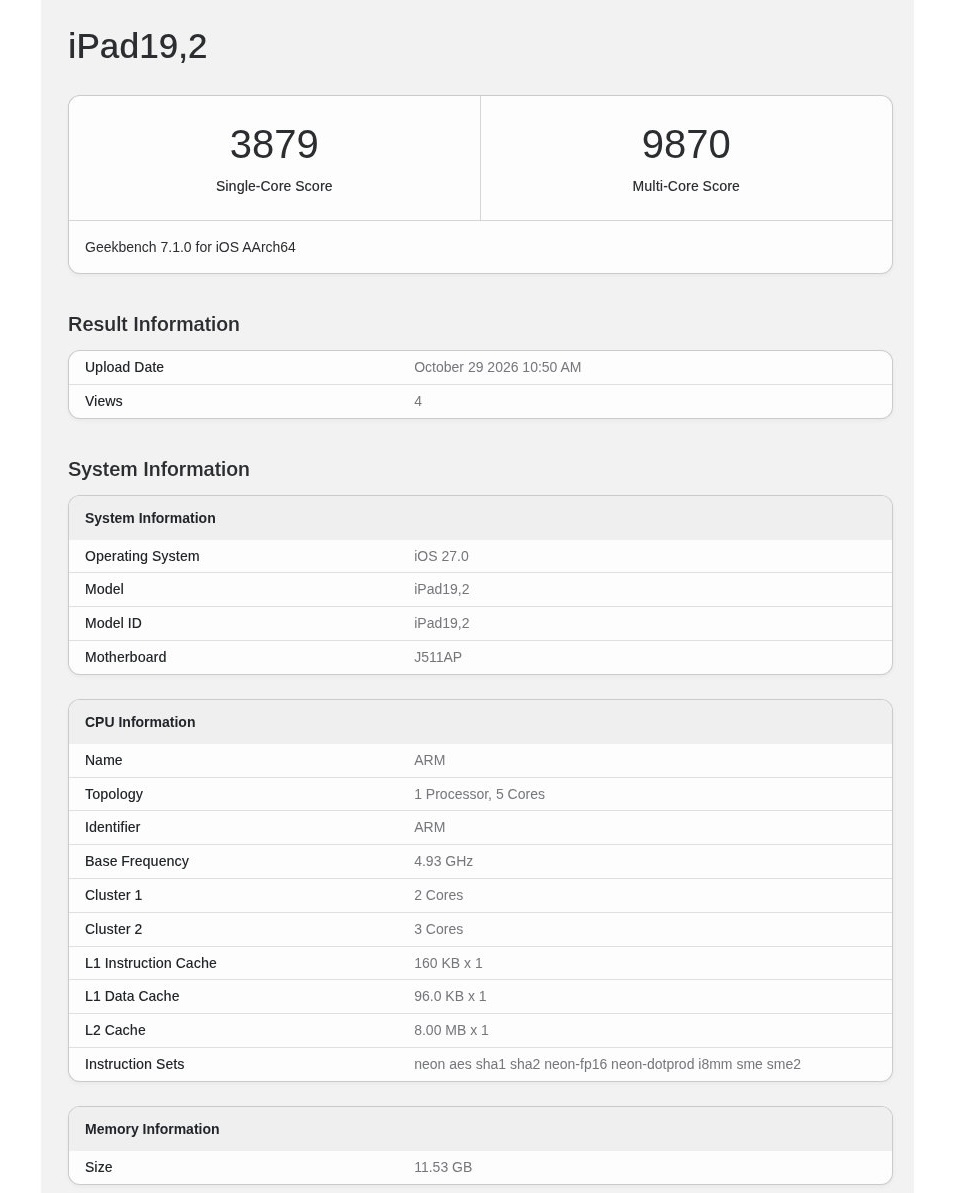Select the ARM value in Identifier row

pos(429,827)
